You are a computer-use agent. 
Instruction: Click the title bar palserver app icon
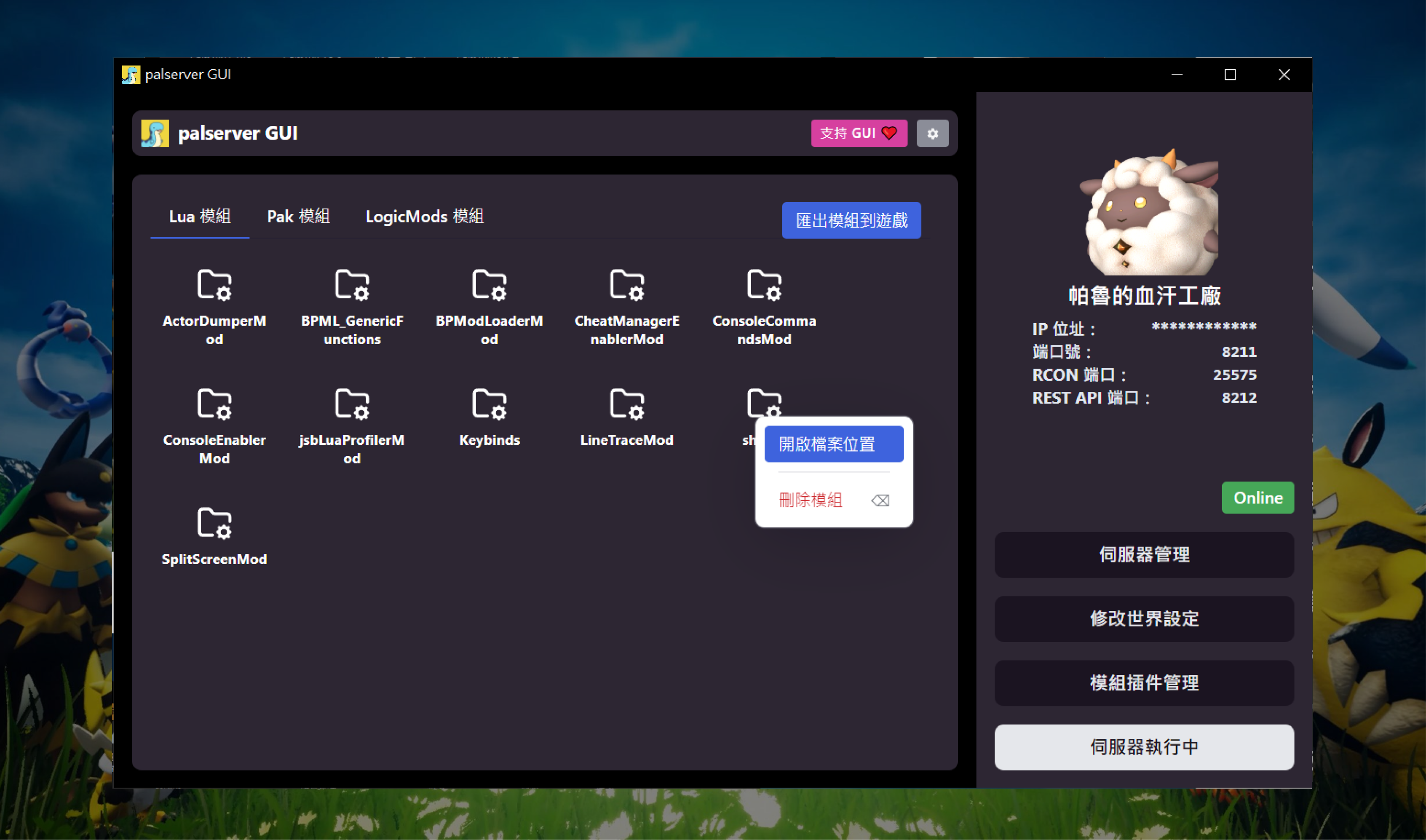[131, 75]
